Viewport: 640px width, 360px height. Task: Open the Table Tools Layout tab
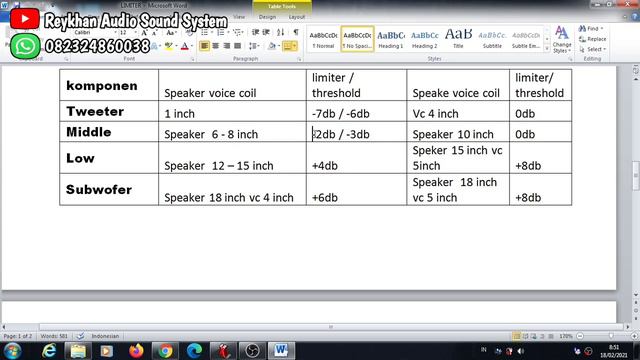coord(297,17)
